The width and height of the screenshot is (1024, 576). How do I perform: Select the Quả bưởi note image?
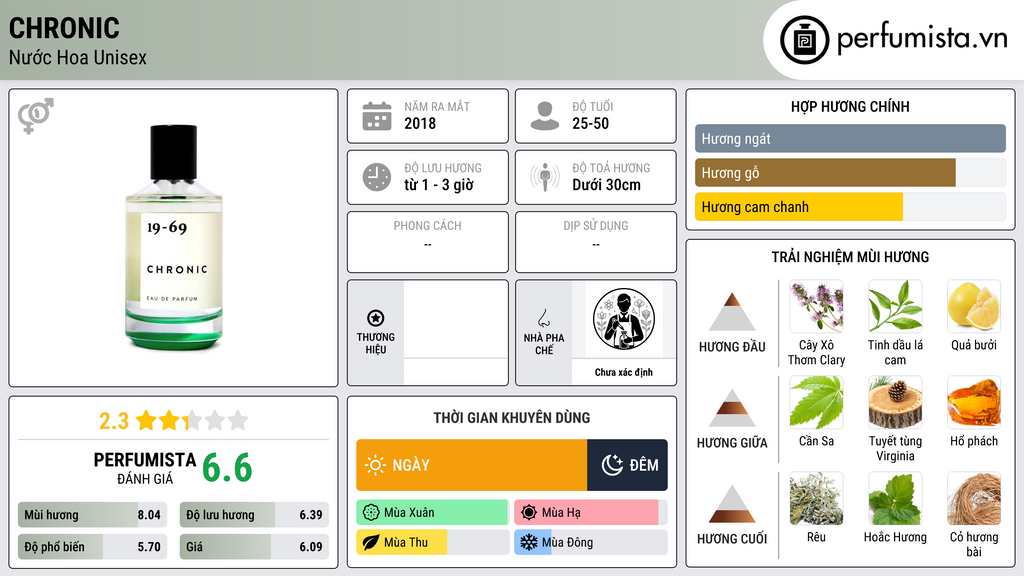(x=974, y=306)
